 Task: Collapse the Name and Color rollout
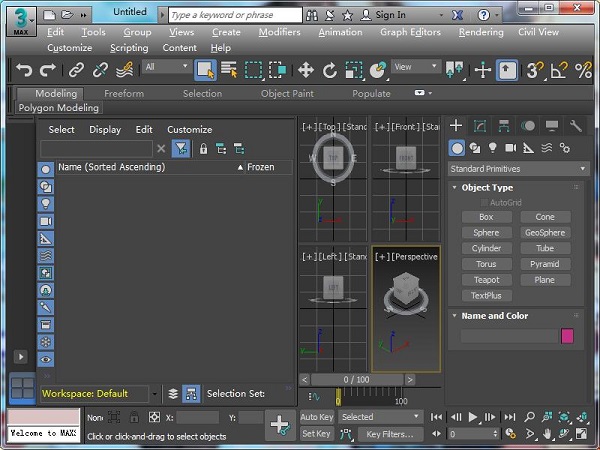(455, 316)
